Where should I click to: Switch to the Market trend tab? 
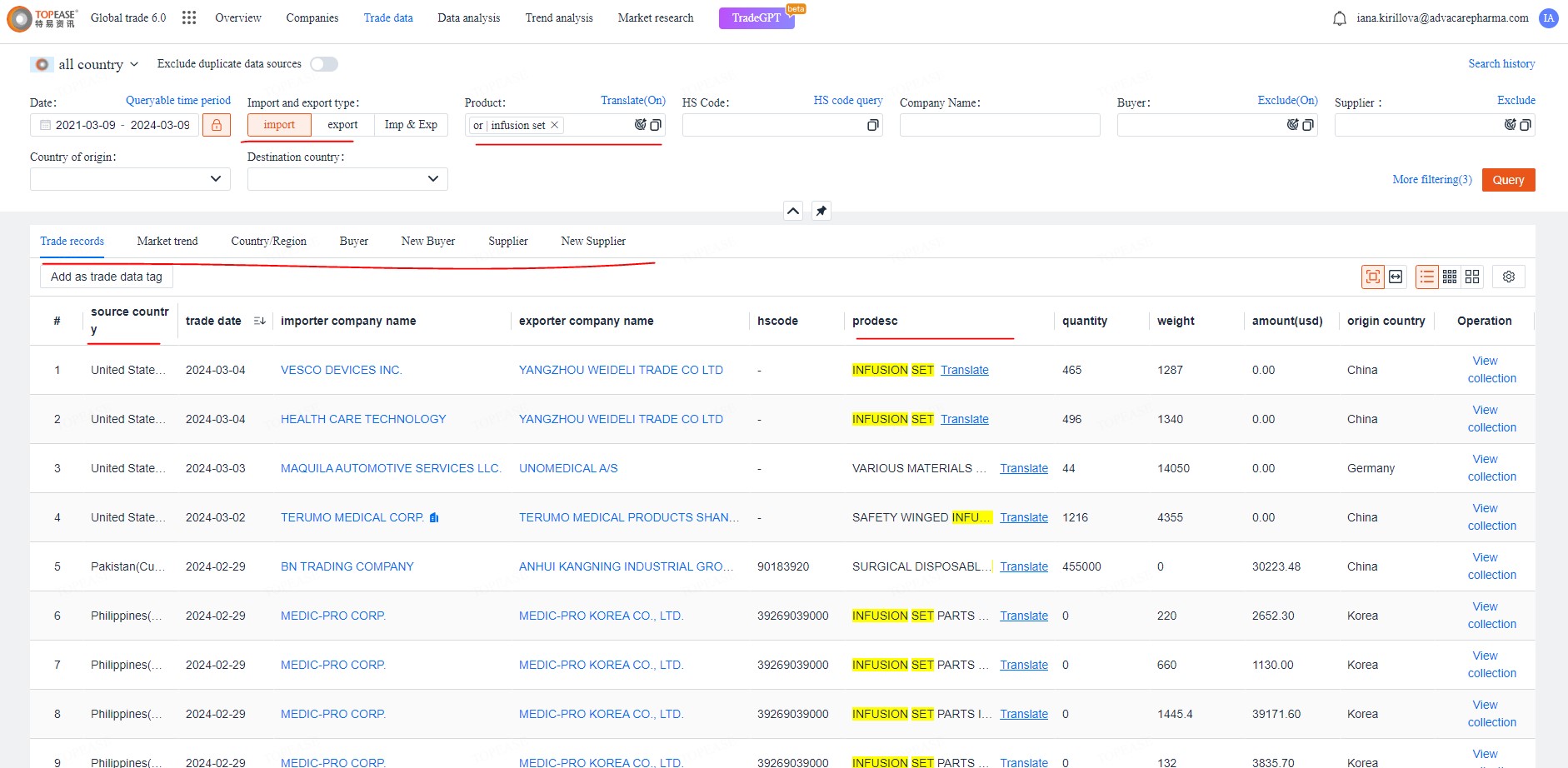[167, 242]
